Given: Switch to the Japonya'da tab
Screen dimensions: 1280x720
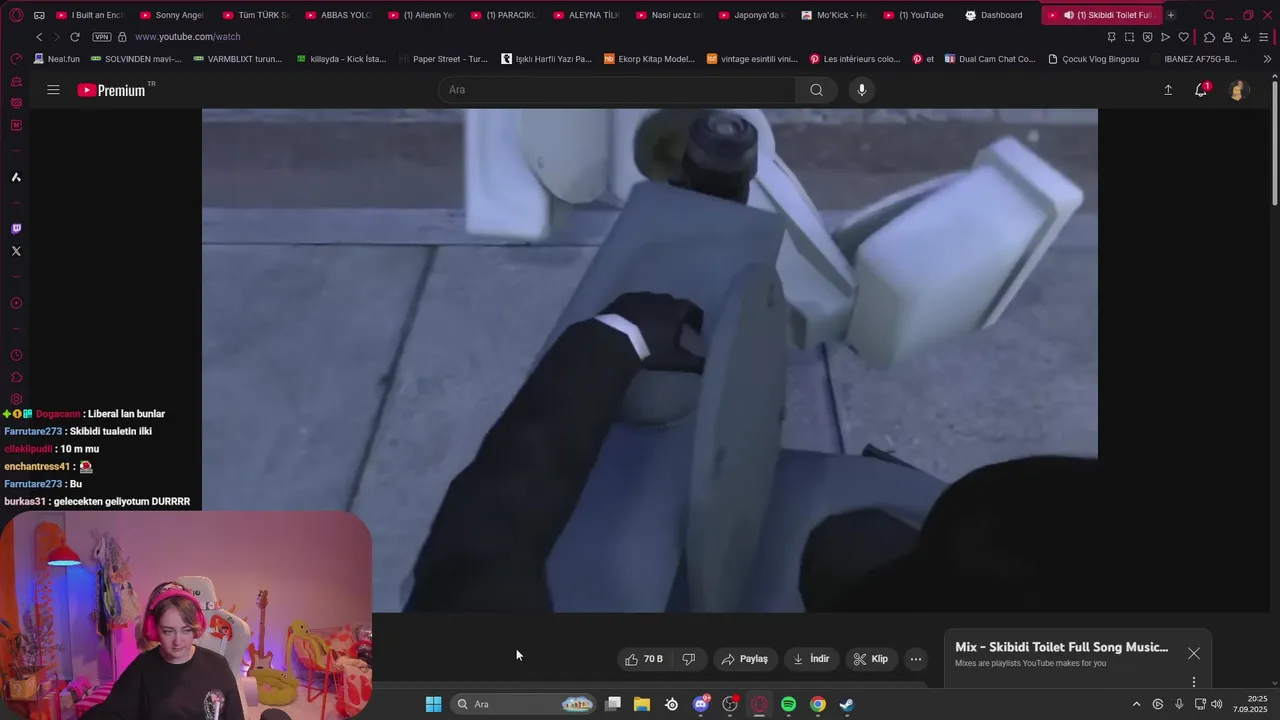Looking at the screenshot, I should pos(751,15).
